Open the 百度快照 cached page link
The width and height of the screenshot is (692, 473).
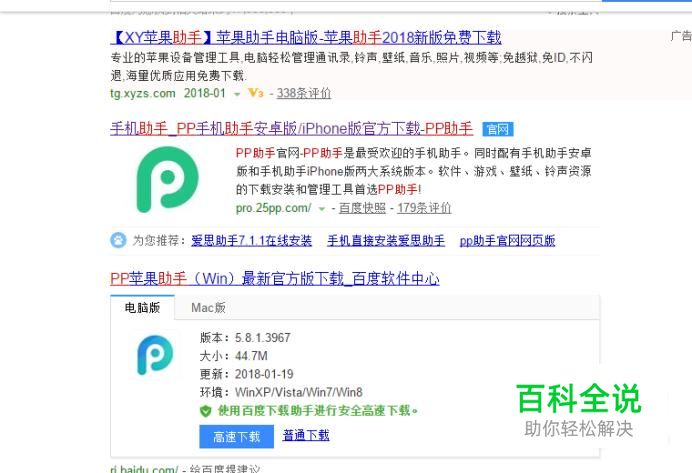point(362,208)
